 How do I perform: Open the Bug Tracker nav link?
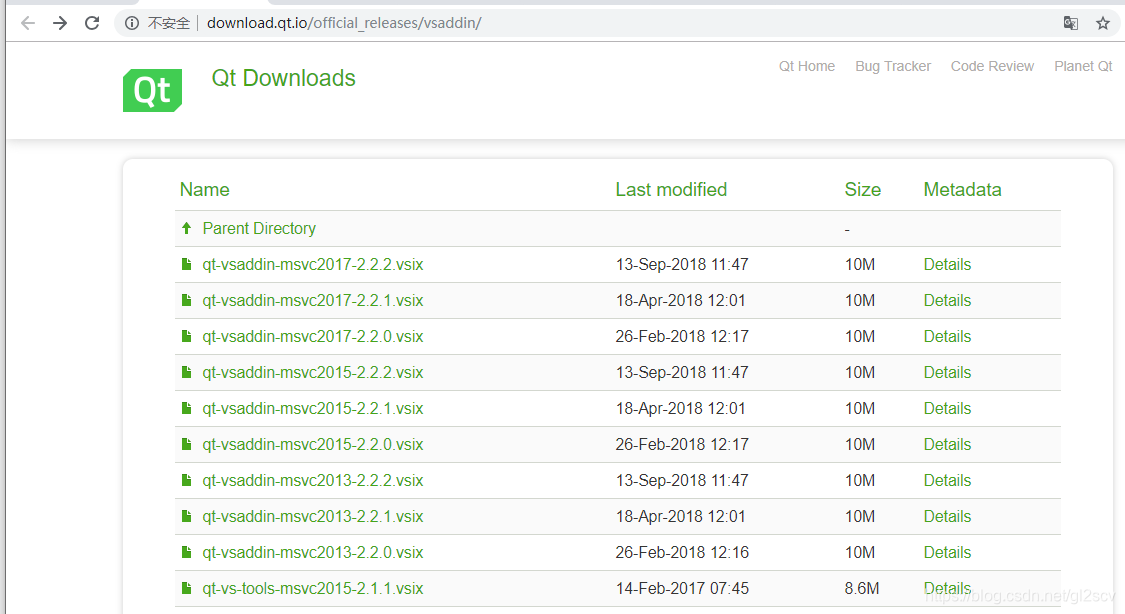(893, 66)
